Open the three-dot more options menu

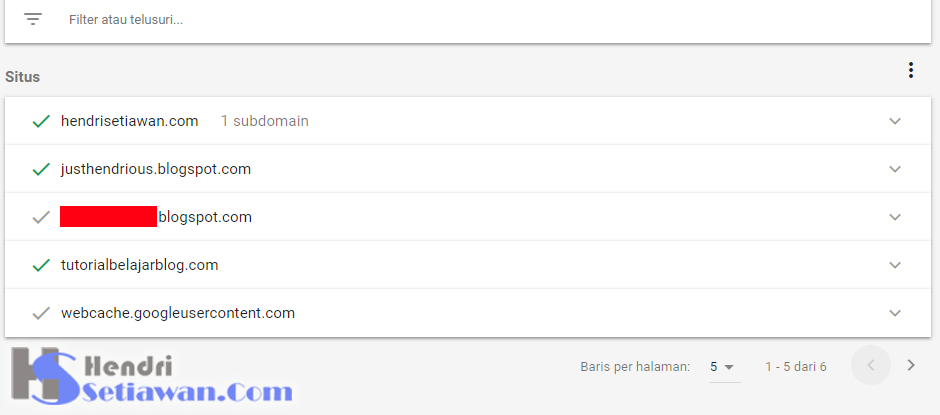[910, 70]
